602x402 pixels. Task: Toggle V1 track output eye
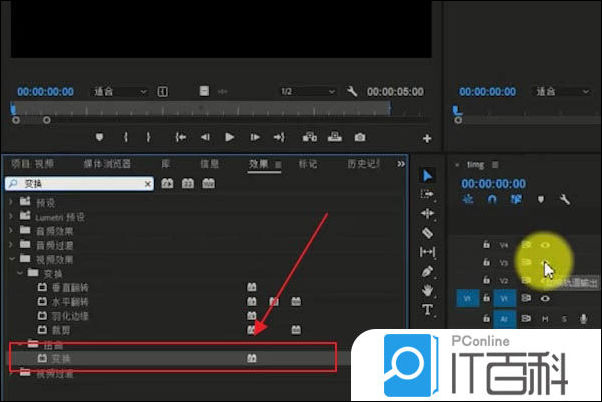(545, 298)
